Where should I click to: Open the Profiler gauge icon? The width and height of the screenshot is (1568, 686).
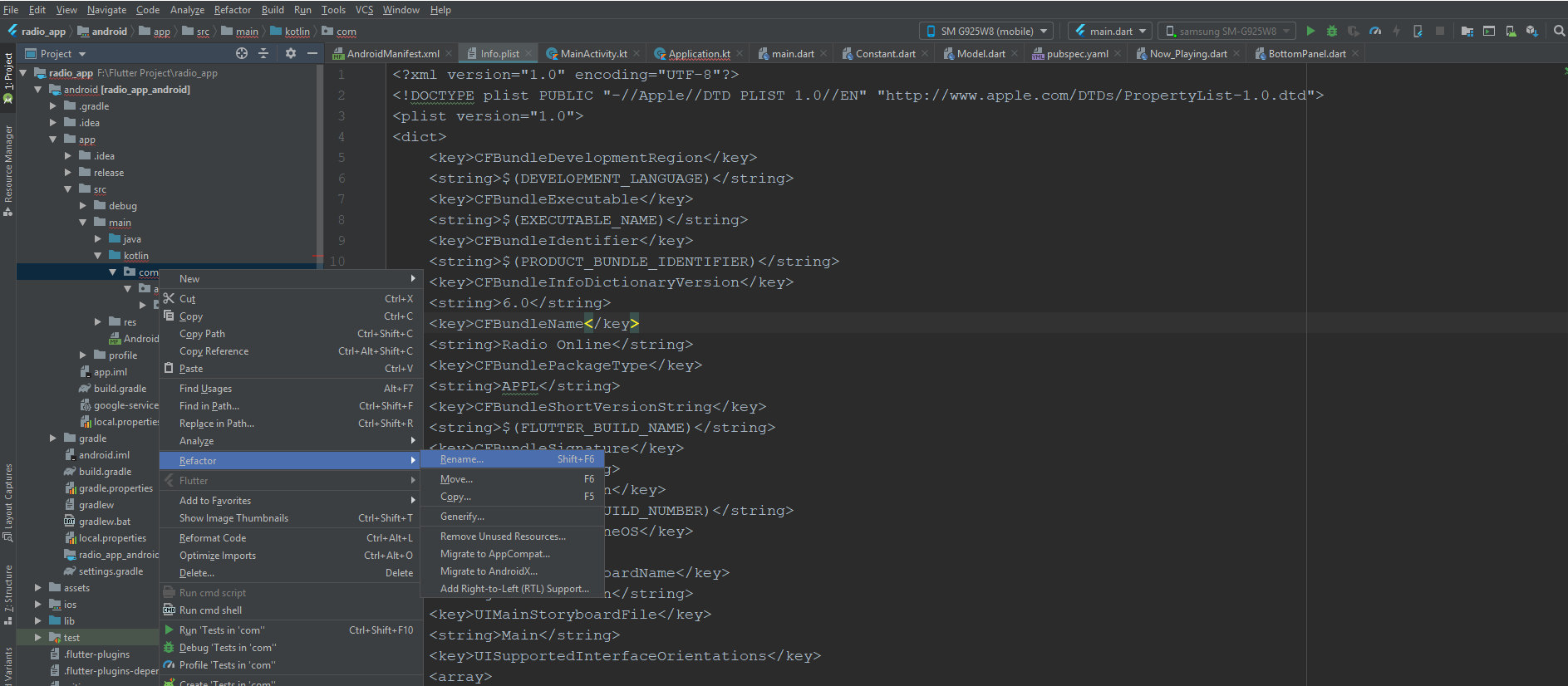coord(1375,31)
